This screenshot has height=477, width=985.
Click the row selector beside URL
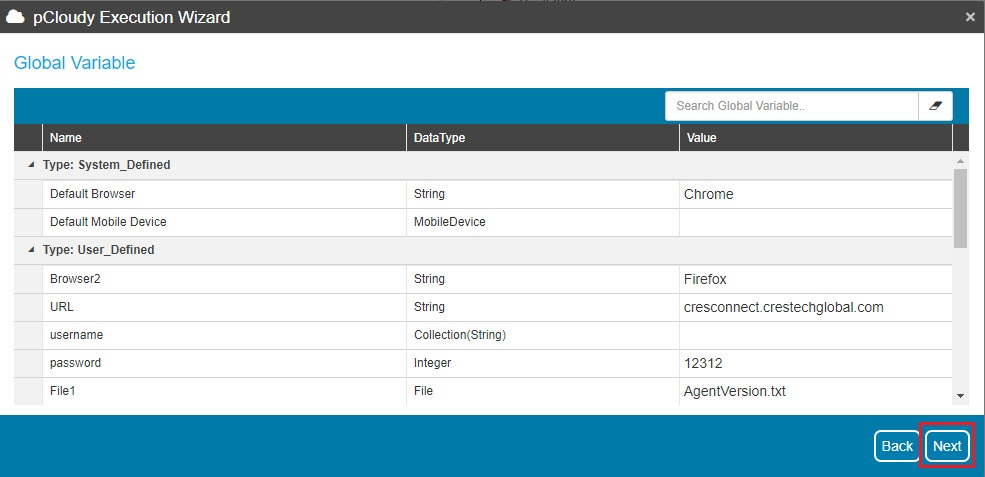coord(28,307)
